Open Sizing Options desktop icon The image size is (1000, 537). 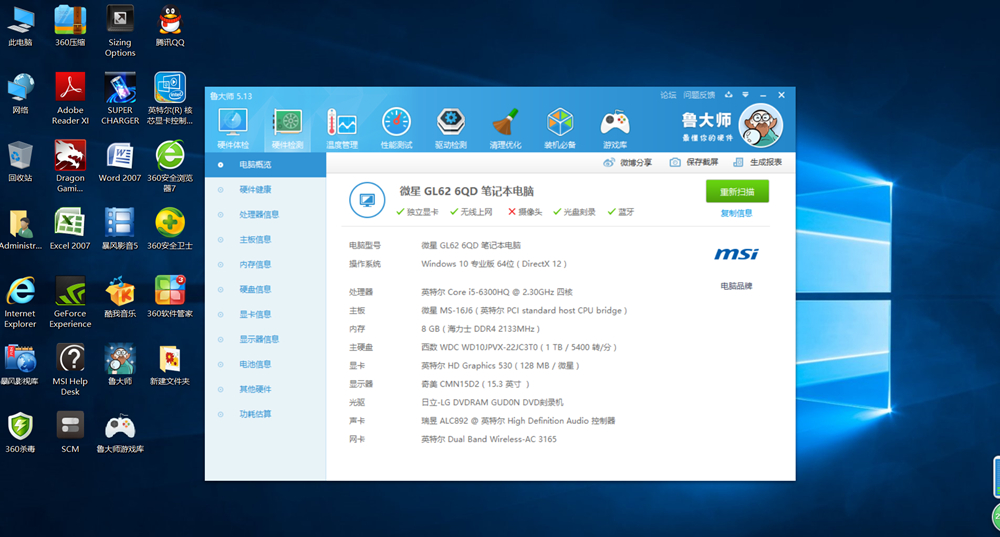pos(120,31)
